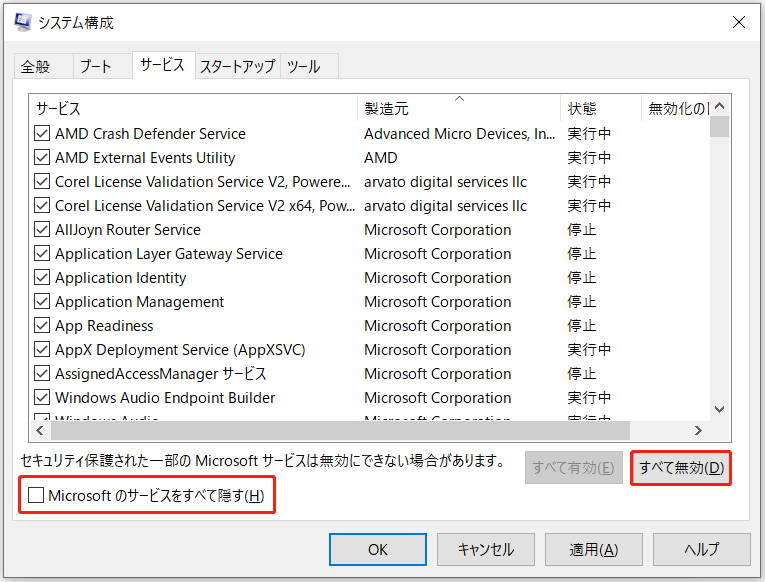
Task: Sort by サービス column header
Action: click(193, 108)
